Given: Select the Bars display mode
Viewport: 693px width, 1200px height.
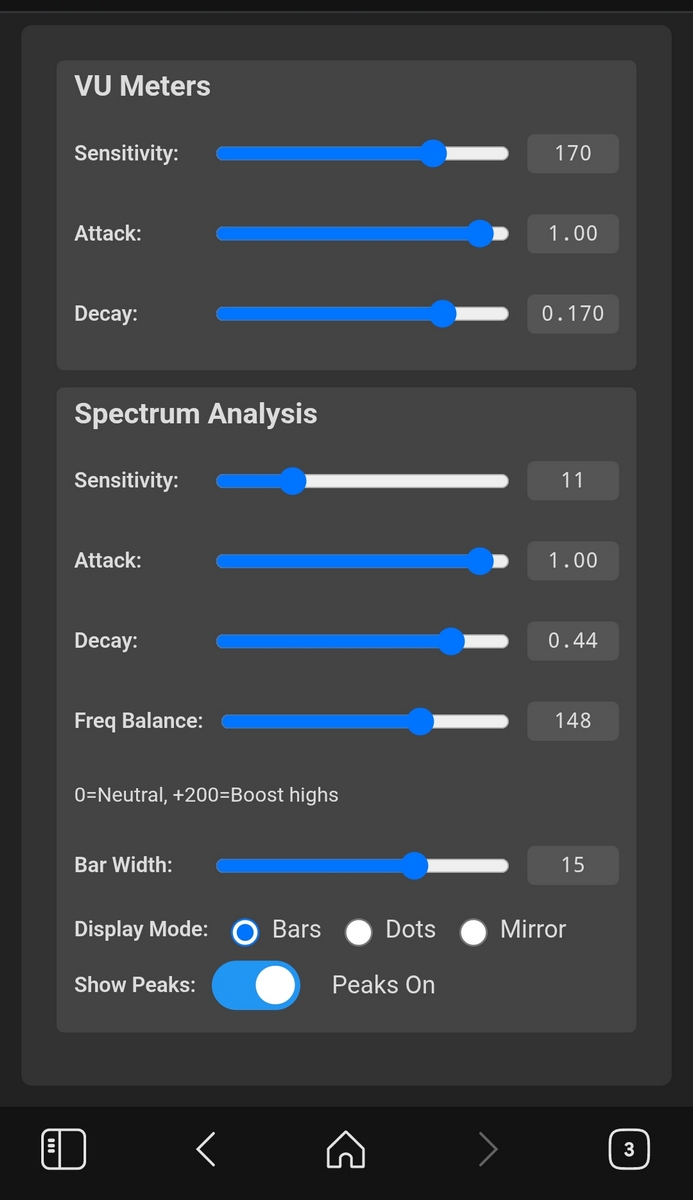Looking at the screenshot, I should click(245, 932).
